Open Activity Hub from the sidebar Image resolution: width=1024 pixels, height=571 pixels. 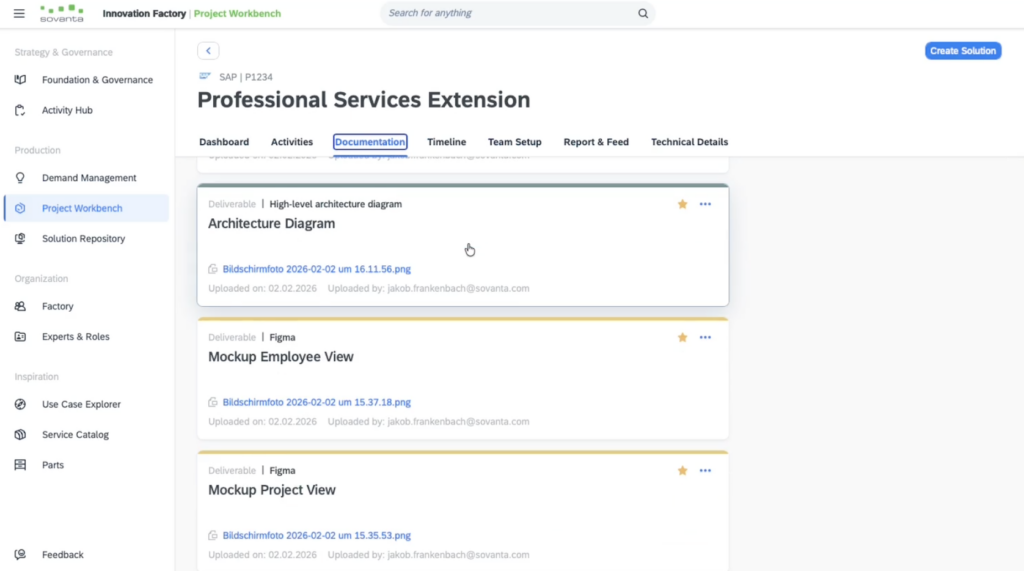click(67, 110)
